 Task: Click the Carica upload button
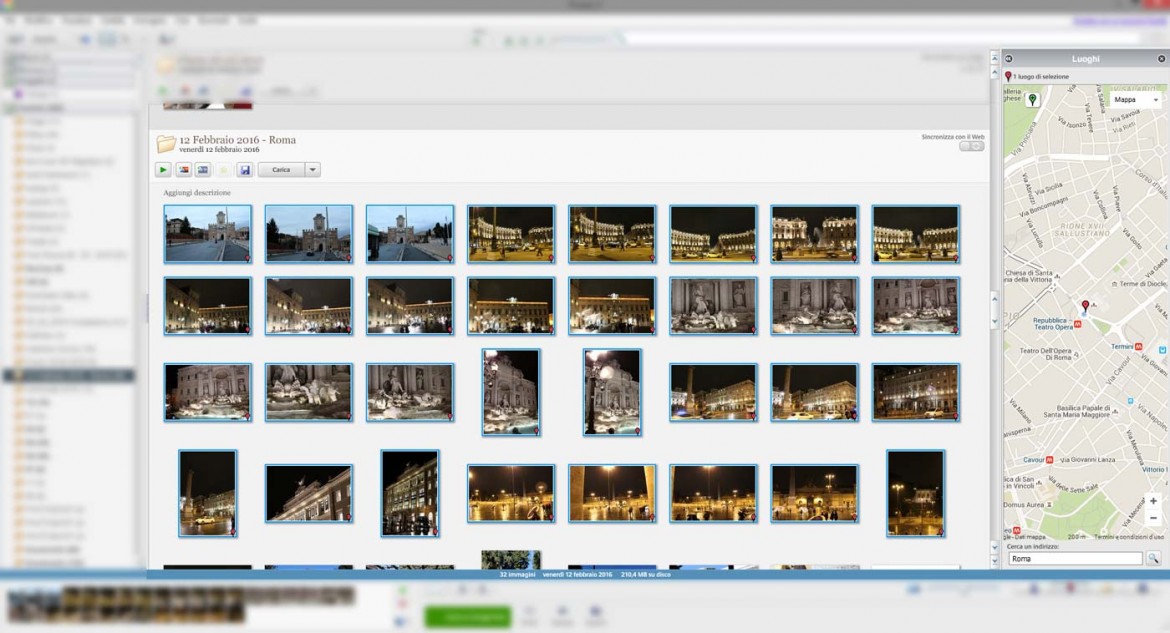(281, 170)
